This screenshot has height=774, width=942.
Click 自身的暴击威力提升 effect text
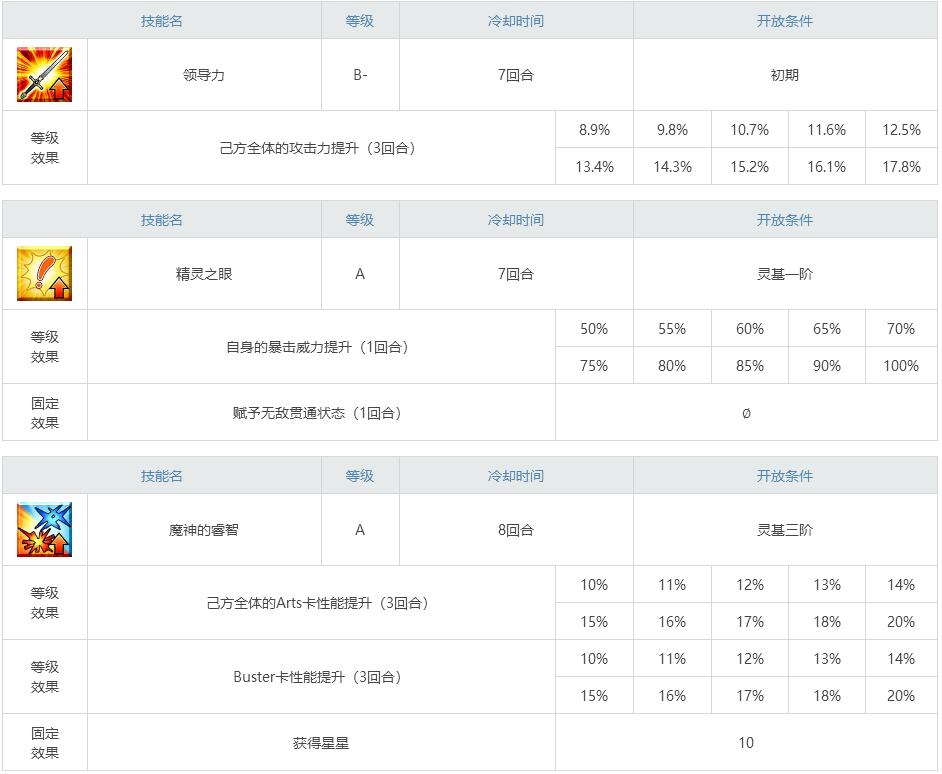tap(317, 348)
